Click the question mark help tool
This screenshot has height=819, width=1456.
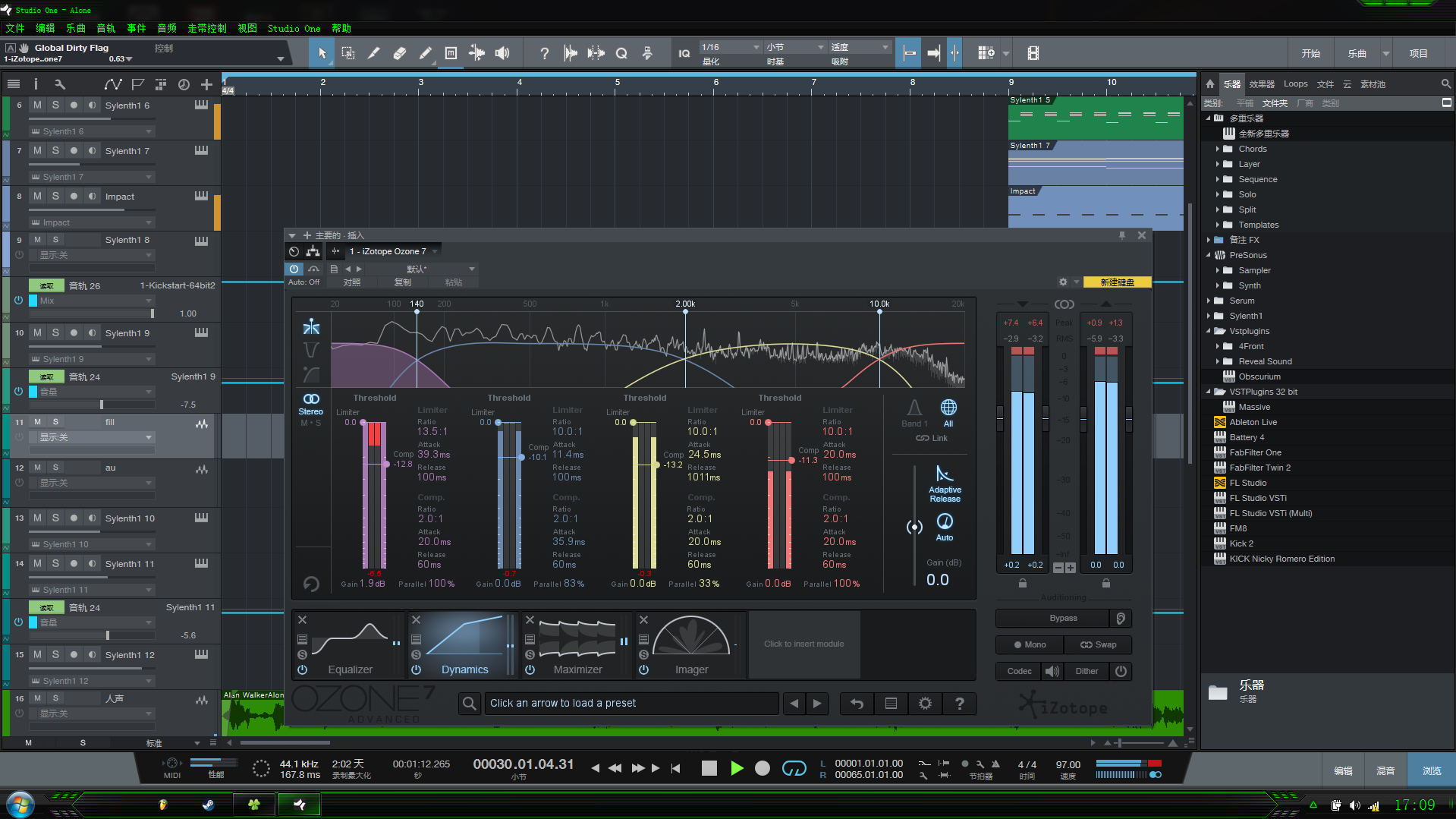point(544,53)
